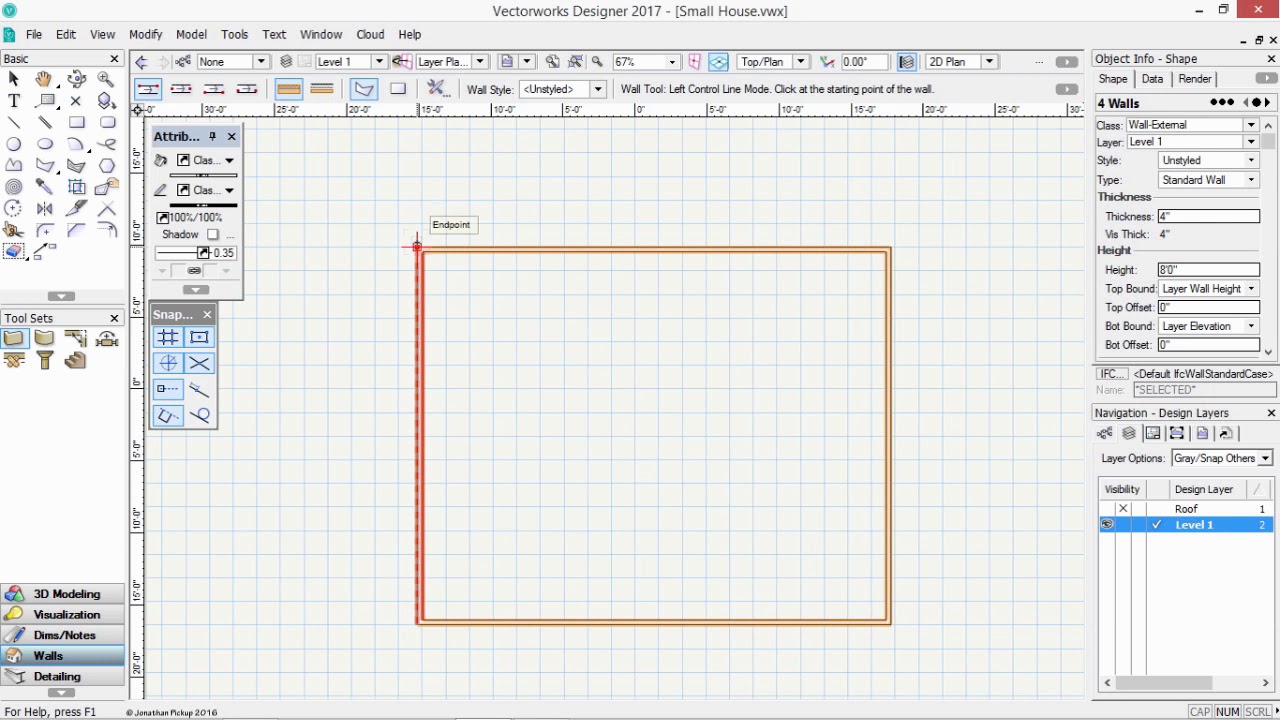This screenshot has height=720, width=1280.
Task: Click the wall Thickness input field
Action: (x=1208, y=216)
